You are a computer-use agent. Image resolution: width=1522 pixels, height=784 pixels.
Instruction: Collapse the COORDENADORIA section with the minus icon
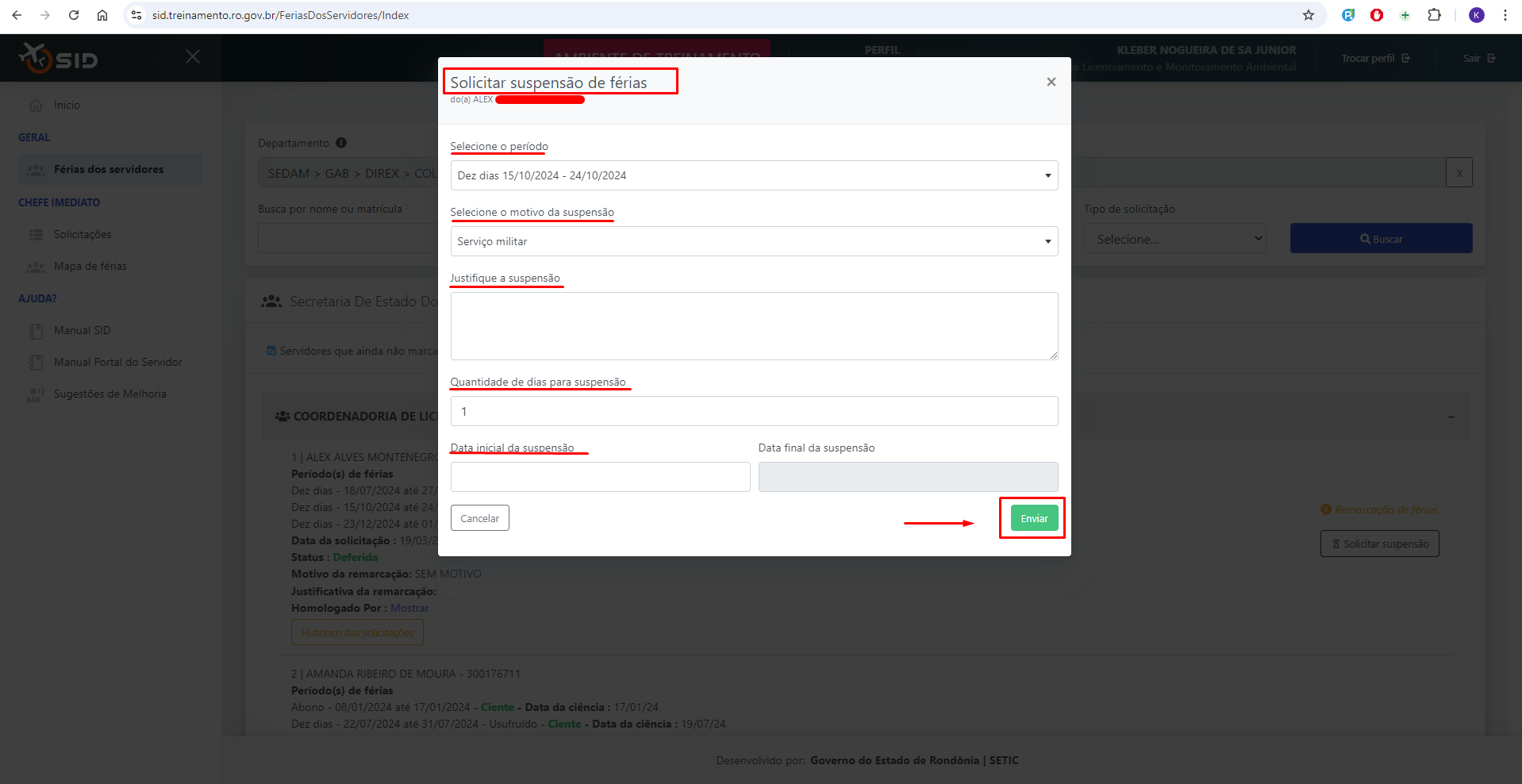pyautogui.click(x=1451, y=417)
